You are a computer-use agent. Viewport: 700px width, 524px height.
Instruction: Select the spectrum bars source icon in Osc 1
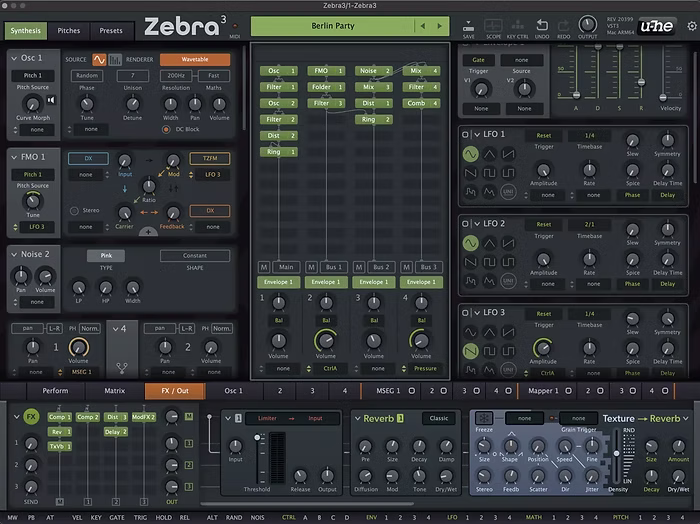tap(115, 59)
